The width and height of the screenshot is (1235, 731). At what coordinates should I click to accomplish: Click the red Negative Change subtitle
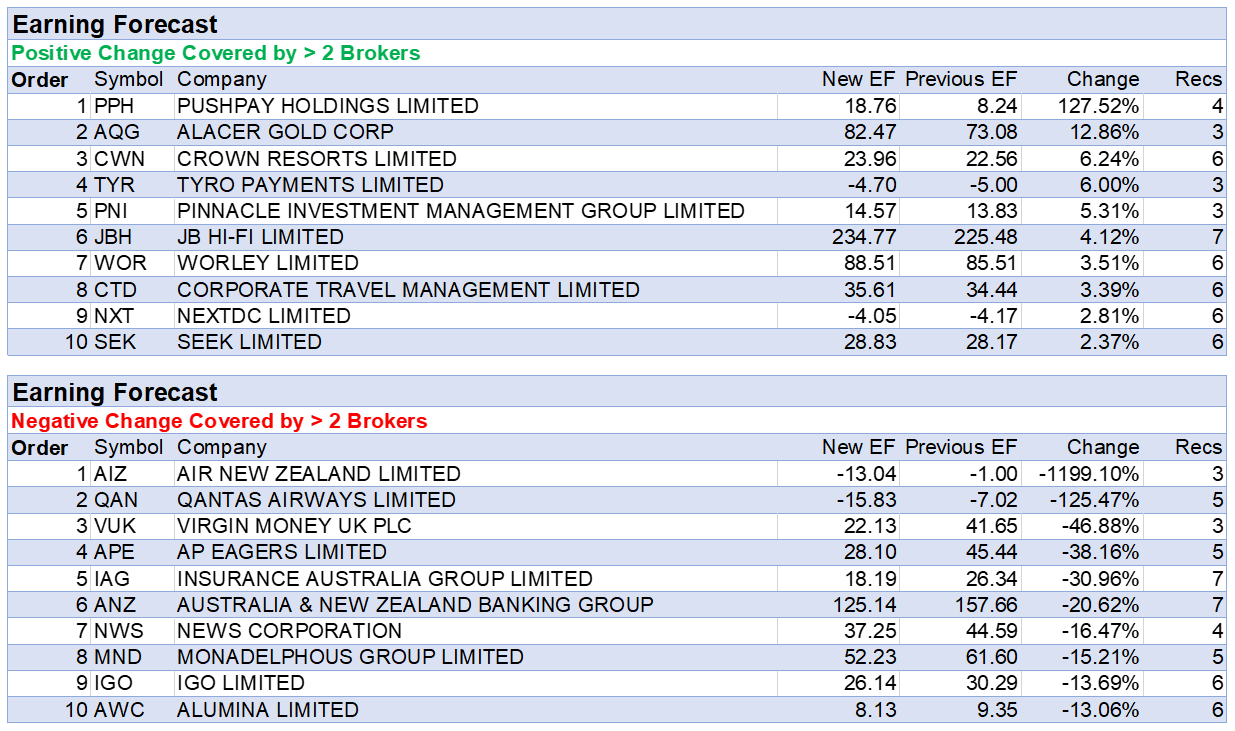pos(219,421)
